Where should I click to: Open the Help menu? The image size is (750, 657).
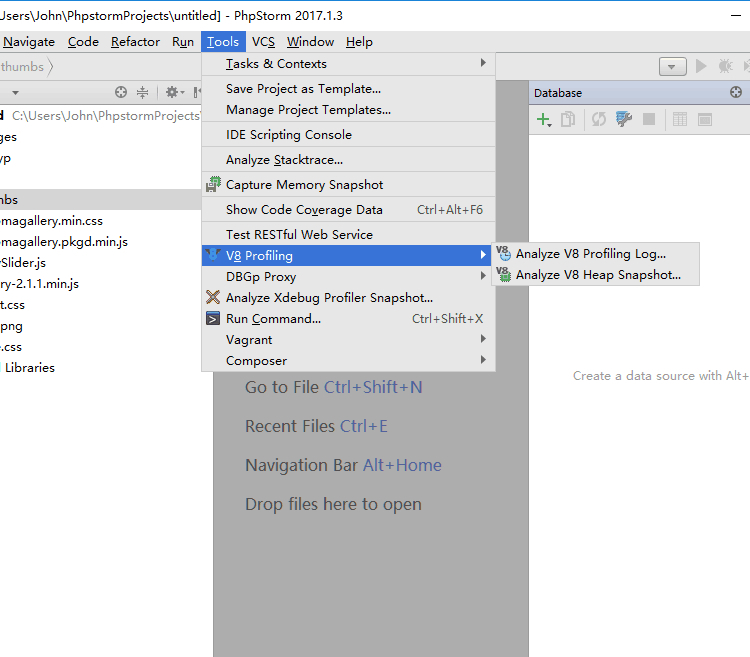tap(359, 42)
